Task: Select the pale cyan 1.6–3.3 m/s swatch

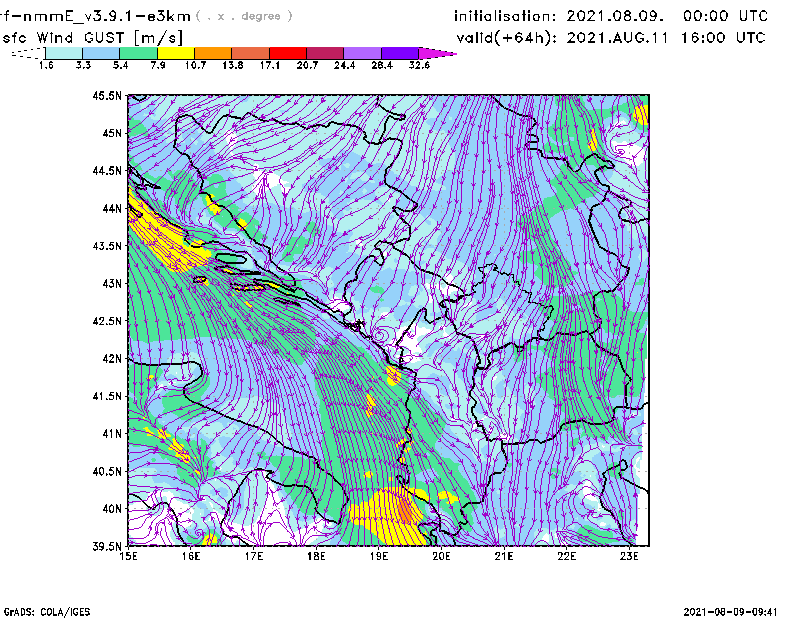Action: [x=64, y=53]
